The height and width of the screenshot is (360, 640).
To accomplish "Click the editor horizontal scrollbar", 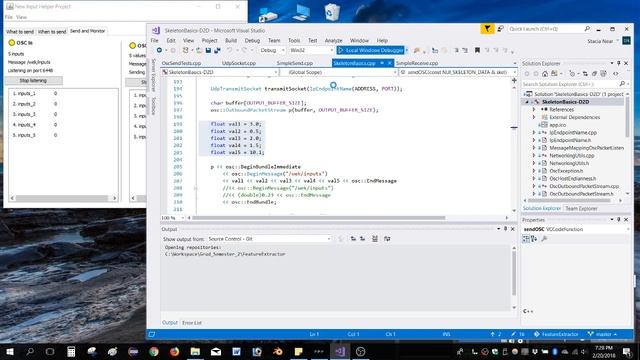I will click(318, 218).
